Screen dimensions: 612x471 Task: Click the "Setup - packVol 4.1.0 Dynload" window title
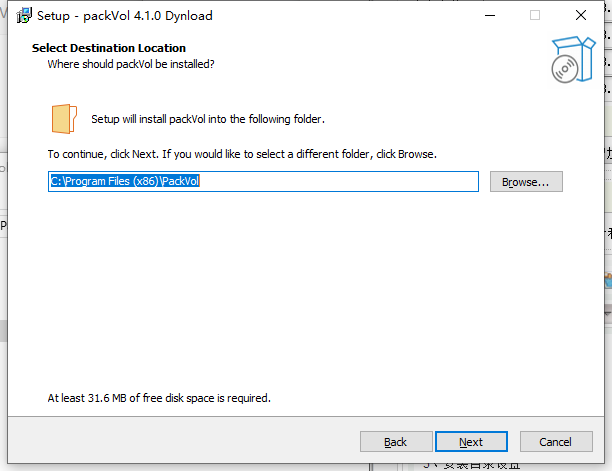tap(125, 16)
